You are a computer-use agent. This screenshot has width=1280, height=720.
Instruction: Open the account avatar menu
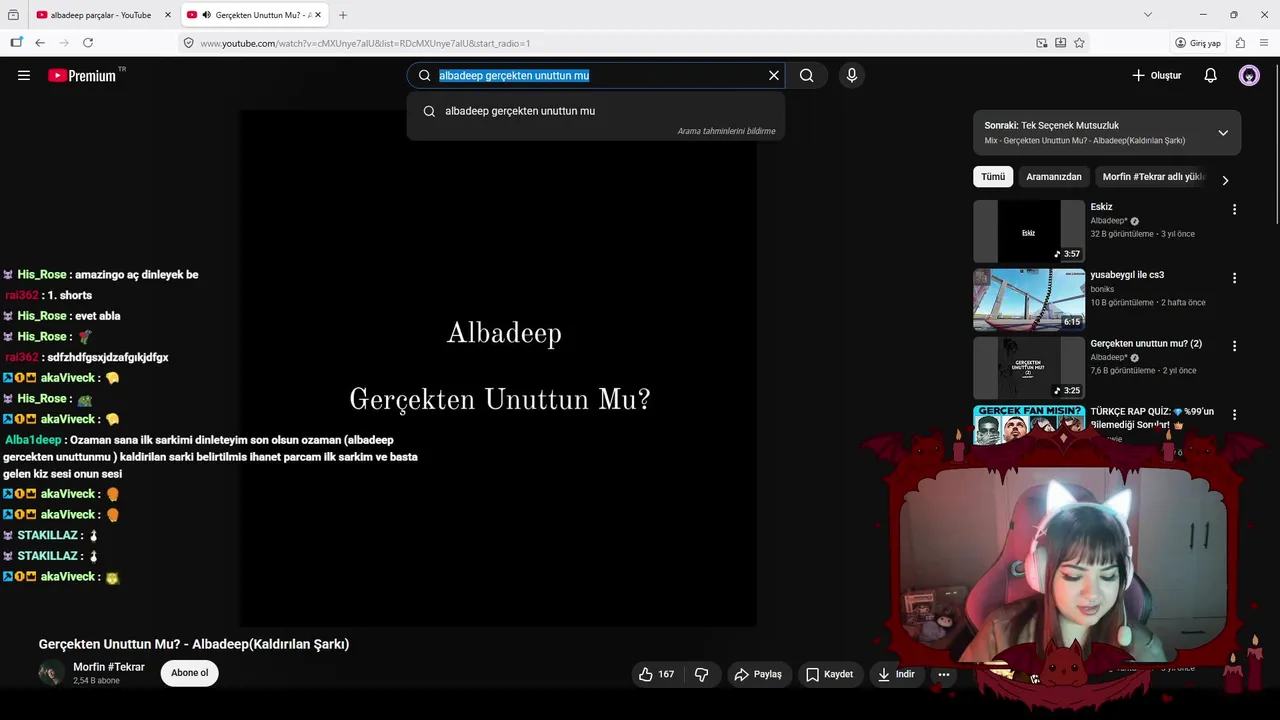(x=1249, y=75)
